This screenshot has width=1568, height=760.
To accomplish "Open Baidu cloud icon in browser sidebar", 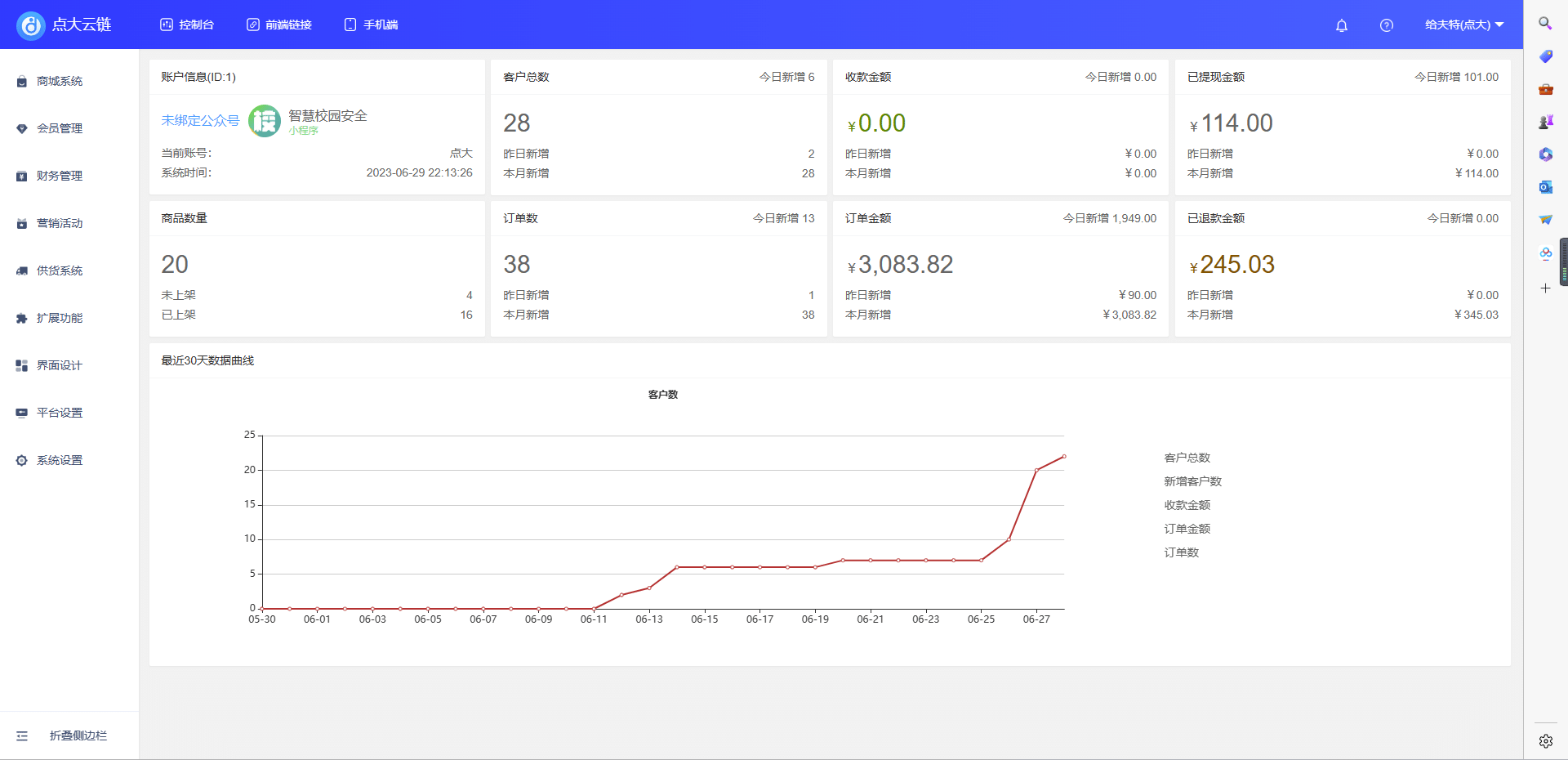I will [1545, 253].
